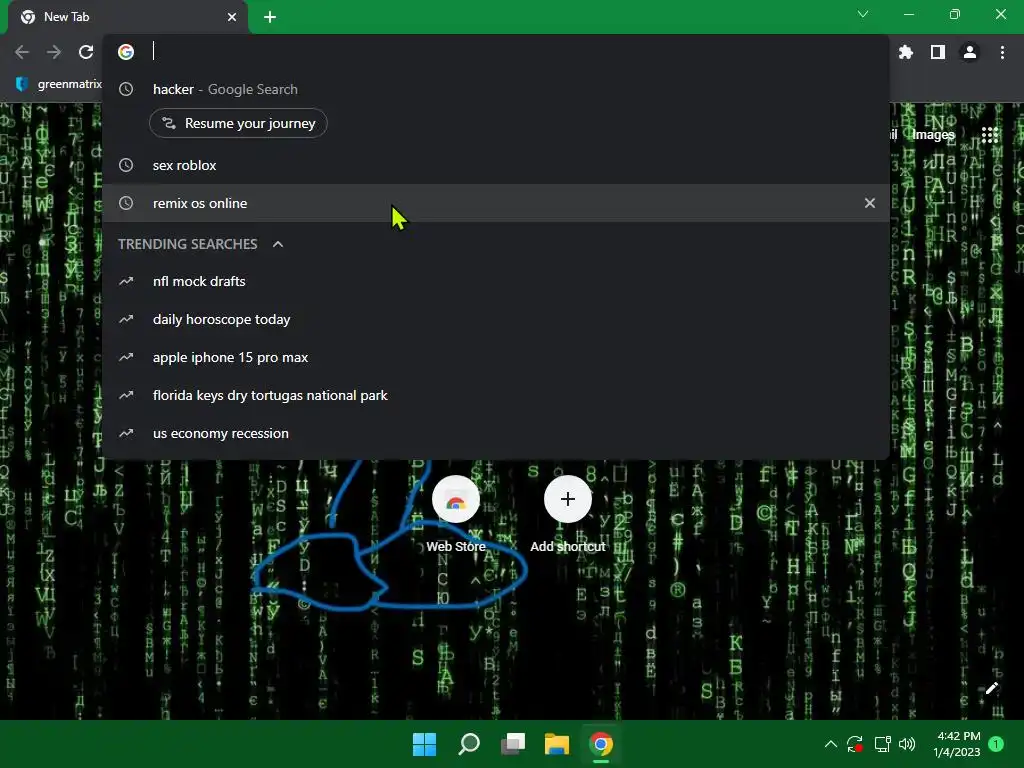Image resolution: width=1024 pixels, height=768 pixels.
Task: Open the clock and date flyout
Action: [957, 744]
